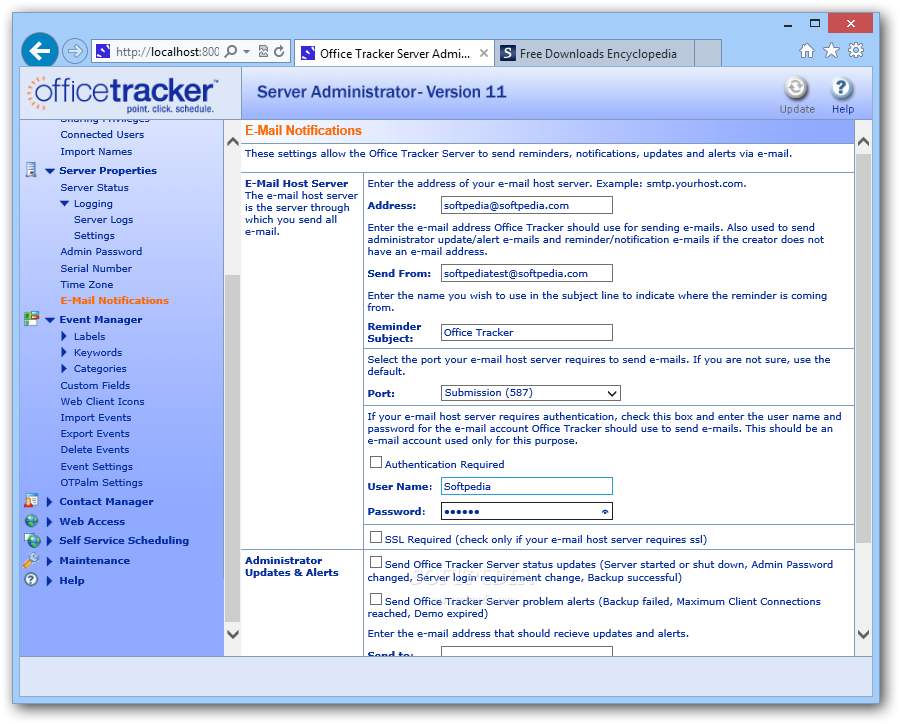Click main content scrollbar down arrow

[863, 634]
